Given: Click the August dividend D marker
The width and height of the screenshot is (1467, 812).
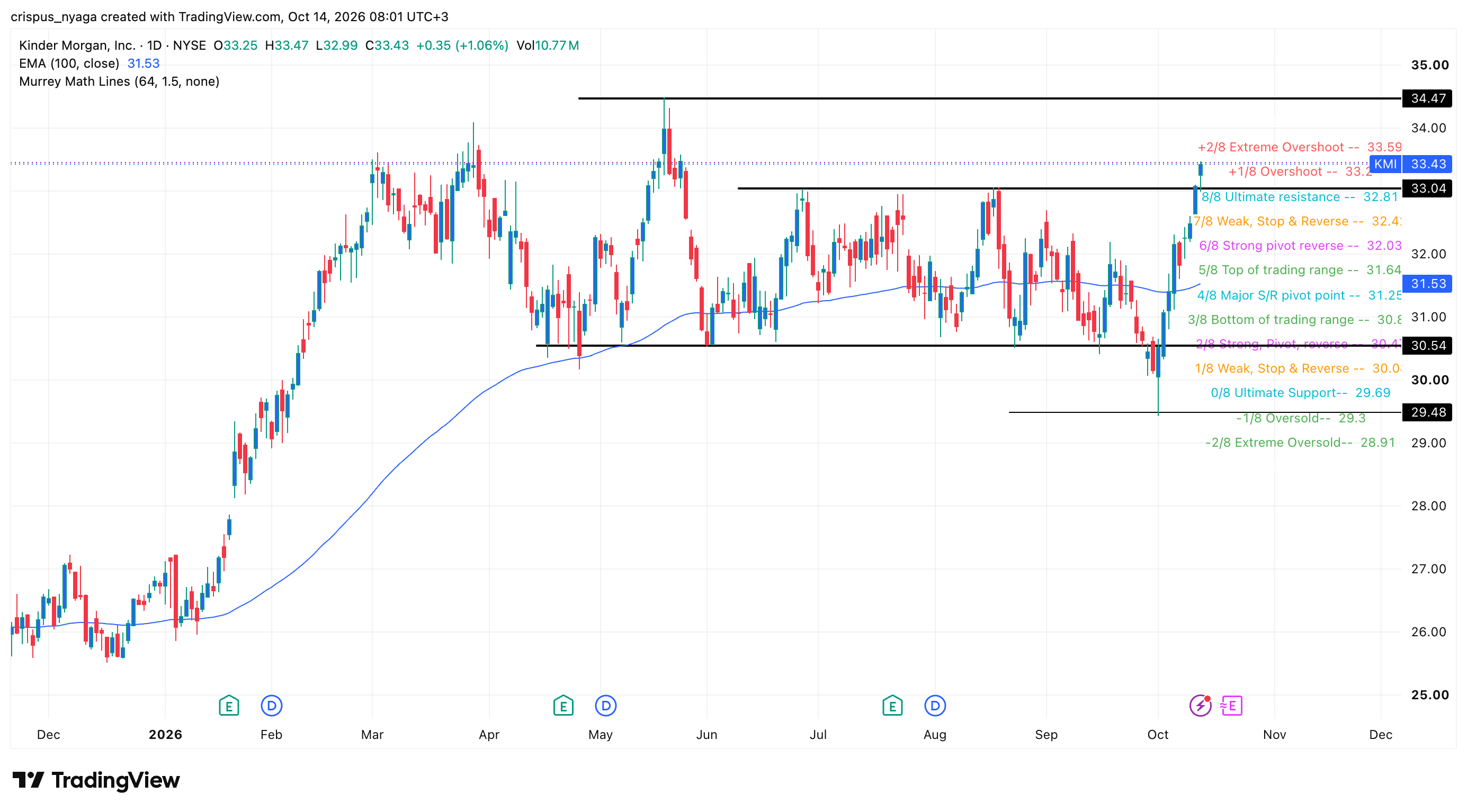Looking at the screenshot, I should click(935, 706).
